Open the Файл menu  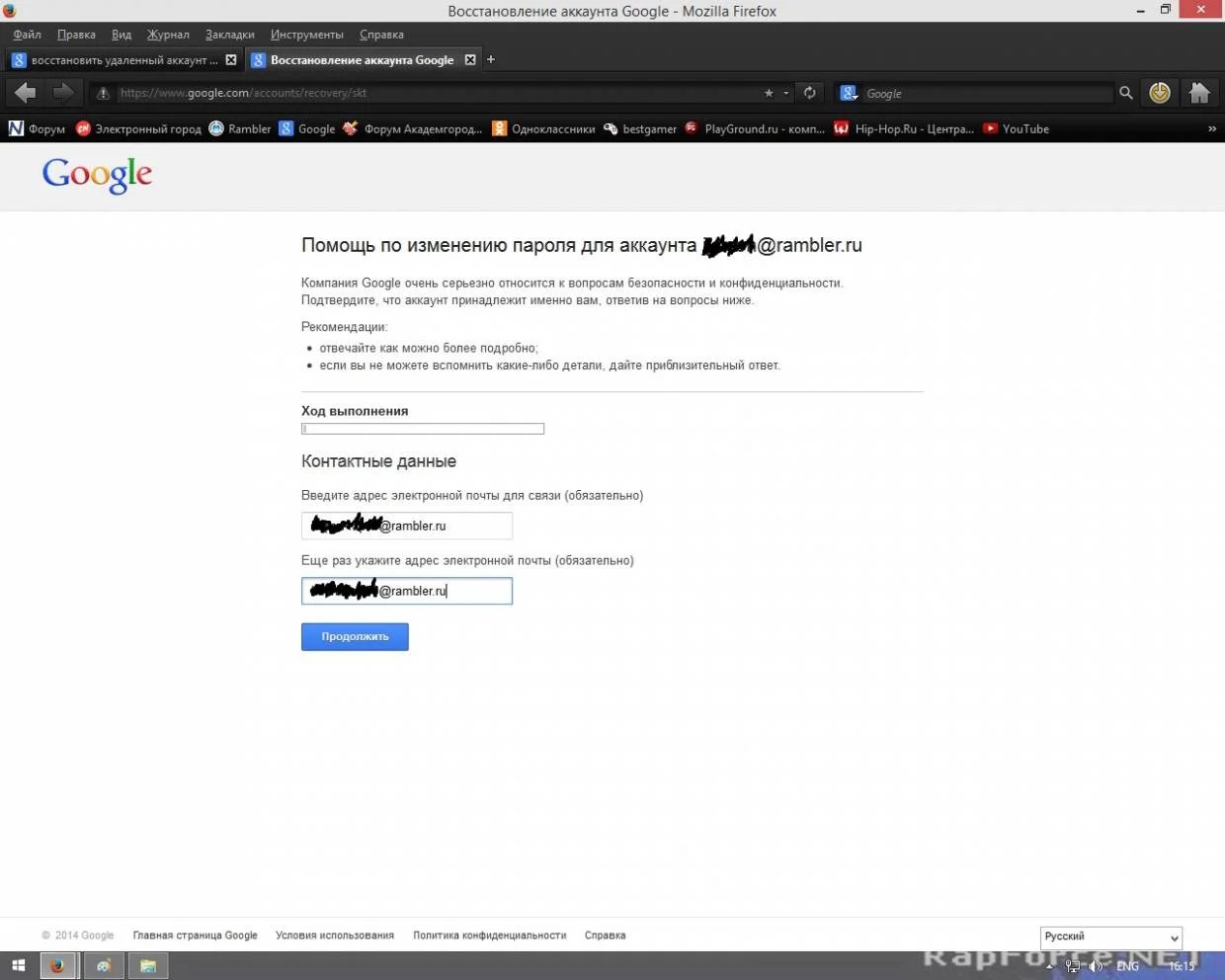[27, 35]
